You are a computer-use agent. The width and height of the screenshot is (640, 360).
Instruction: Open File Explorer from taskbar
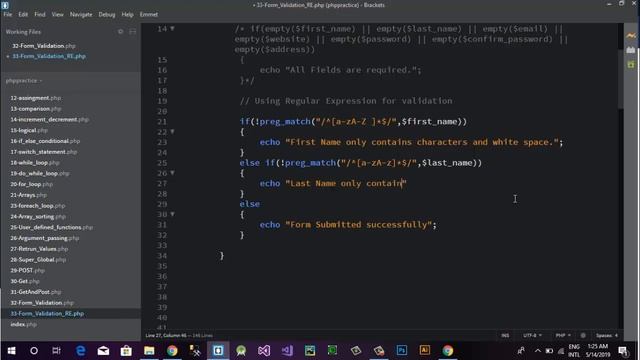[x=149, y=351]
